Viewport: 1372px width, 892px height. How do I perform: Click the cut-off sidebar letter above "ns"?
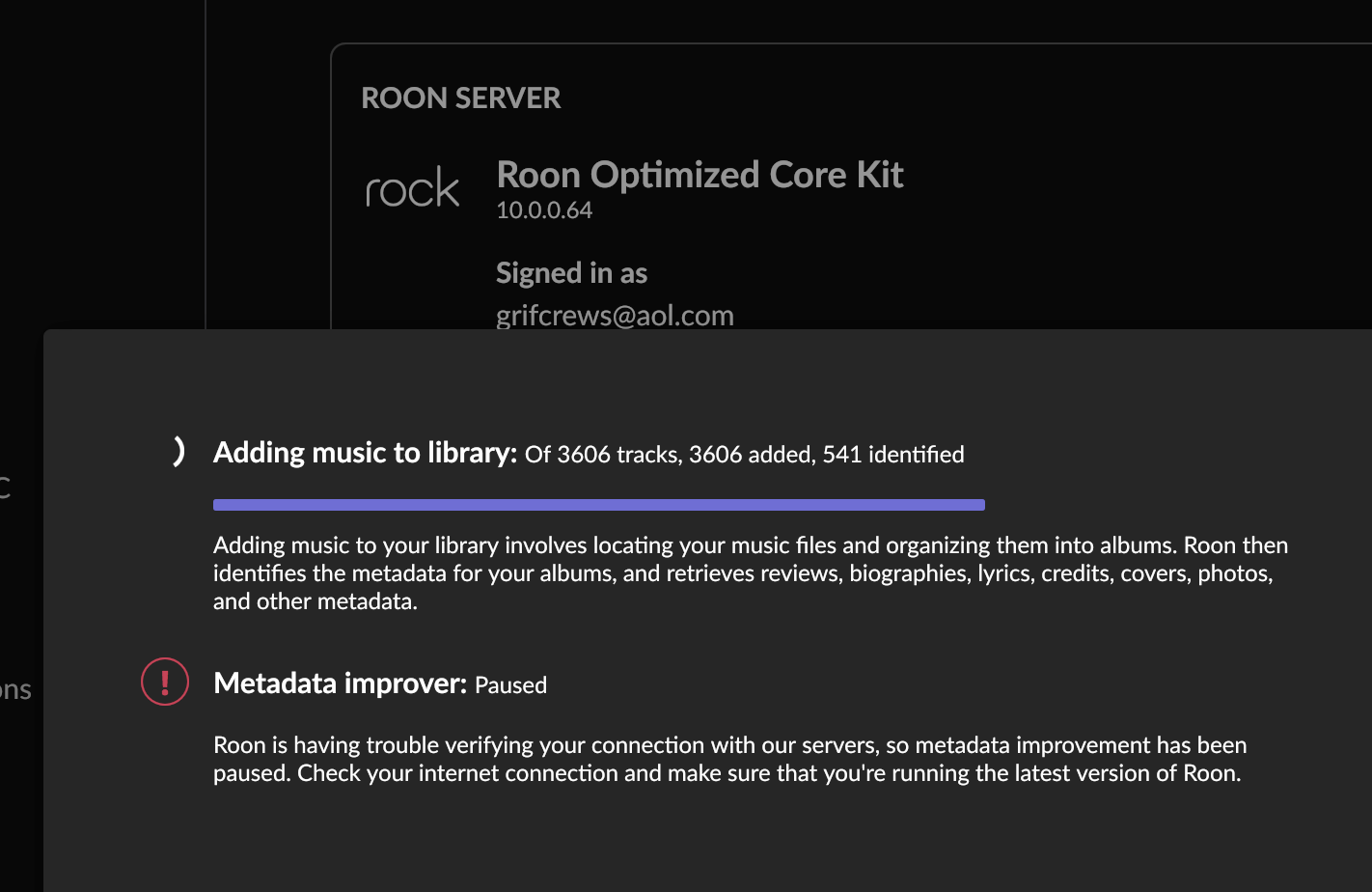pyautogui.click(x=5, y=486)
